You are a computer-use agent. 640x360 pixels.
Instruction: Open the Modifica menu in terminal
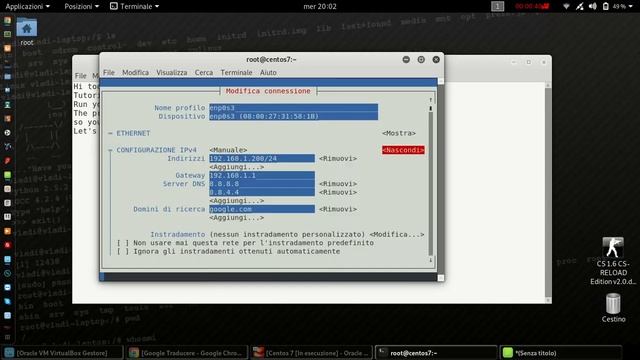tap(136, 72)
